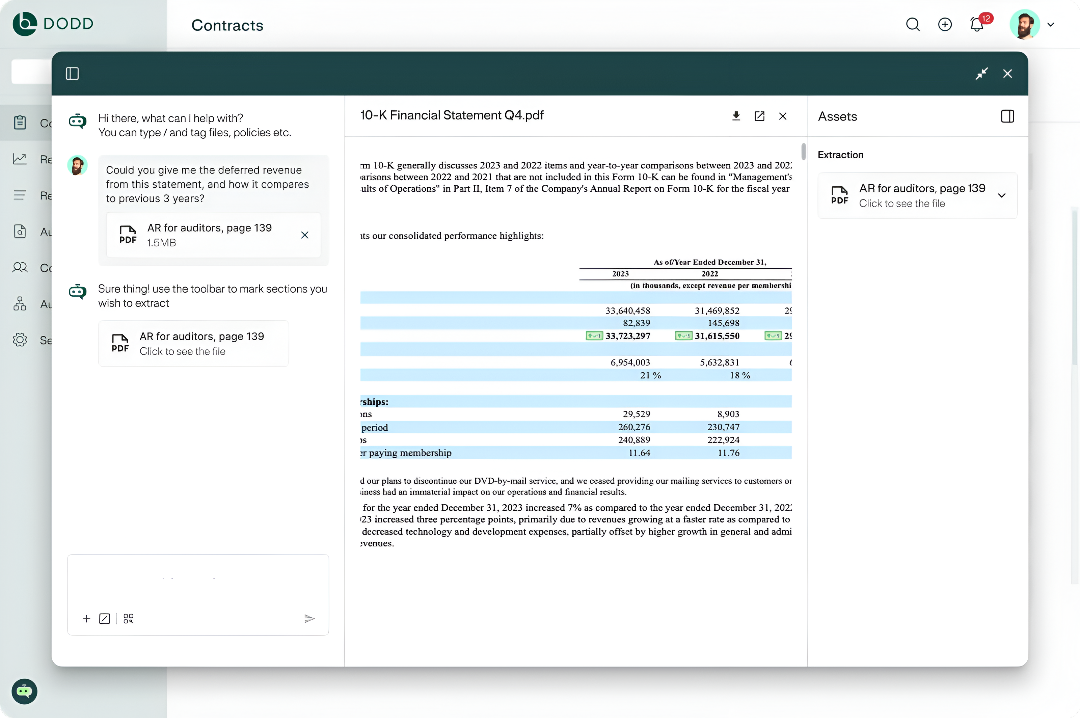Click the circled plus icon in header

pos(945,25)
